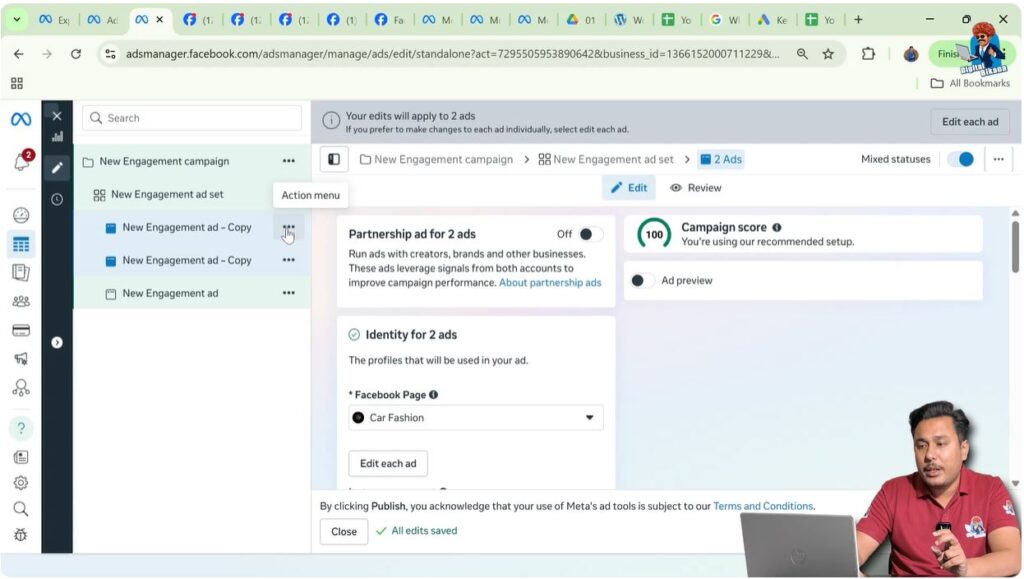Open Ads reporting document icon
Image resolution: width=1024 pixels, height=579 pixels.
(x=21, y=272)
